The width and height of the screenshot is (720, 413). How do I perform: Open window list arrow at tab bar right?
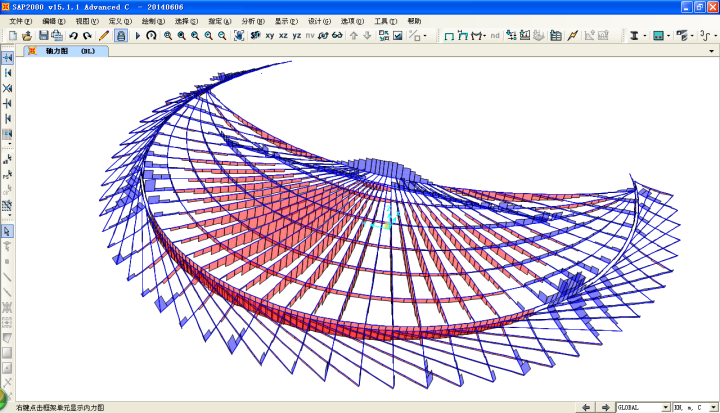pyautogui.click(x=711, y=51)
